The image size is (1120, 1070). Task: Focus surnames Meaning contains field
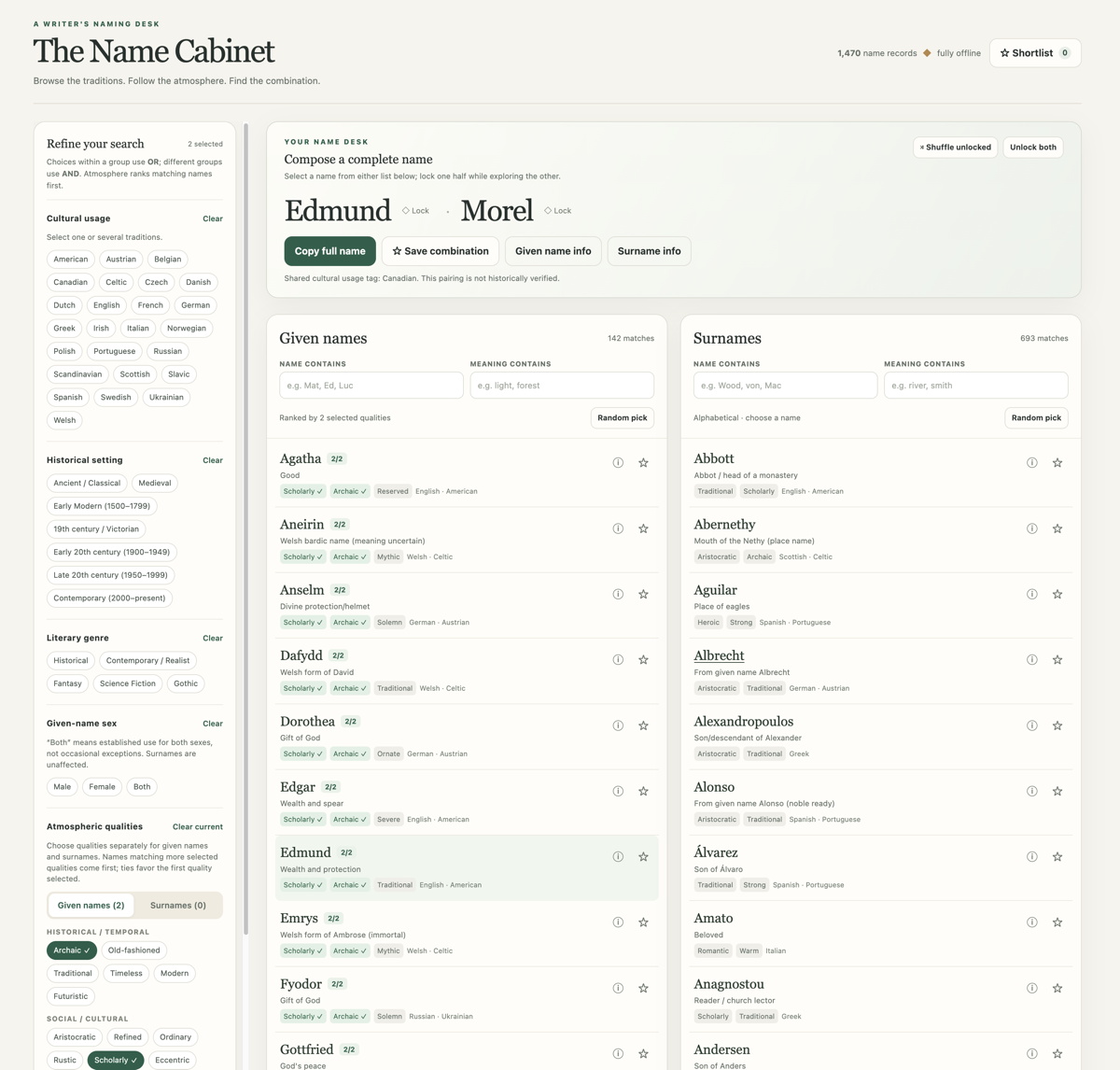(x=976, y=386)
